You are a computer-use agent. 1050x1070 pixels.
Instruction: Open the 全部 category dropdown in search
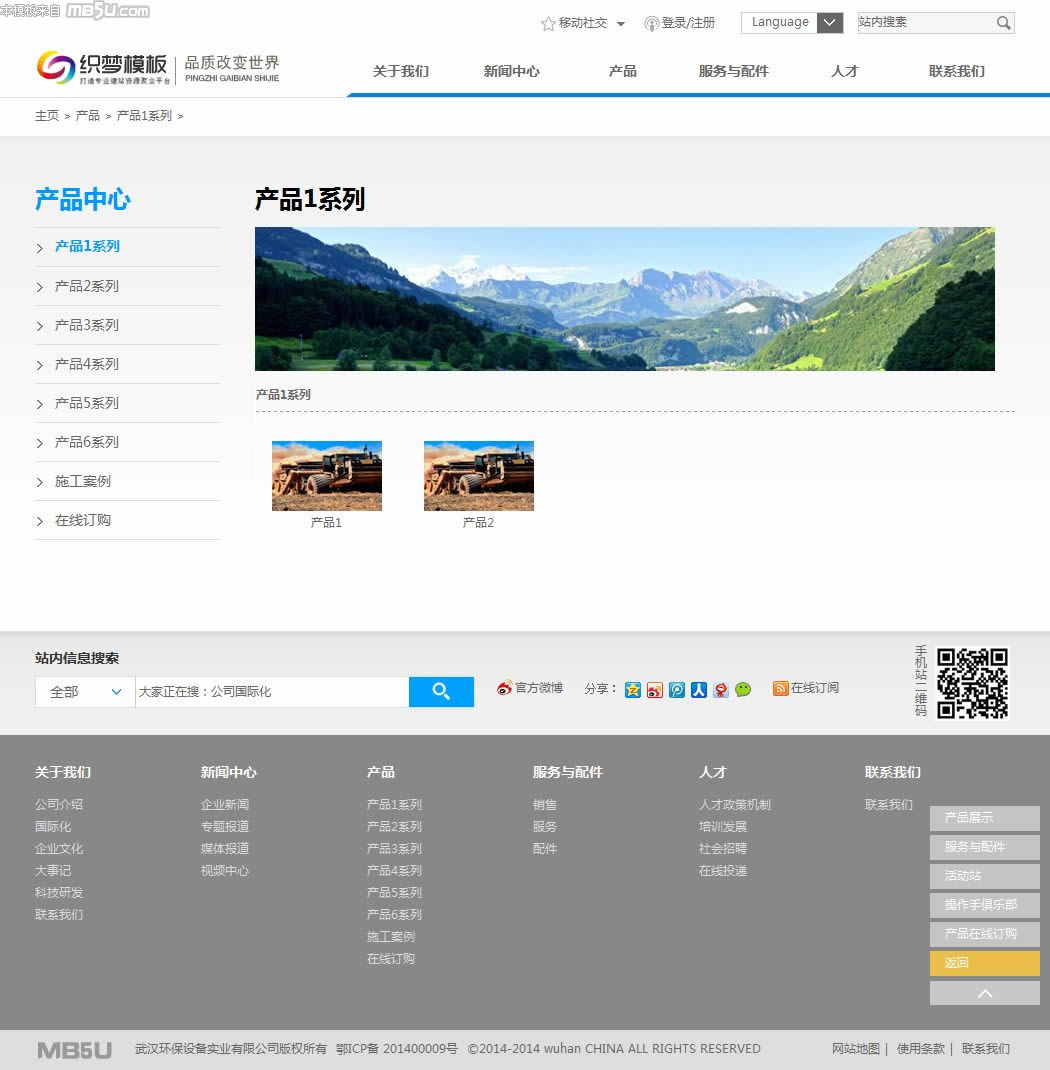(x=85, y=692)
